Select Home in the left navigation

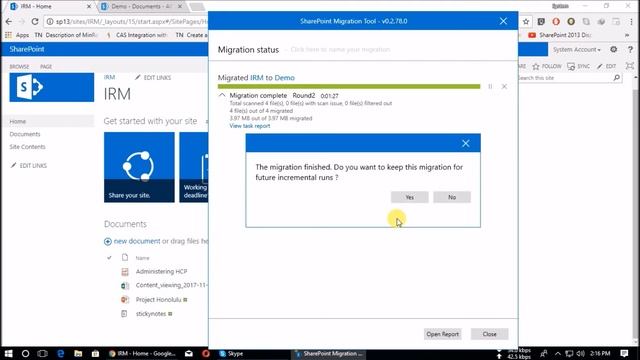pyautogui.click(x=18, y=121)
